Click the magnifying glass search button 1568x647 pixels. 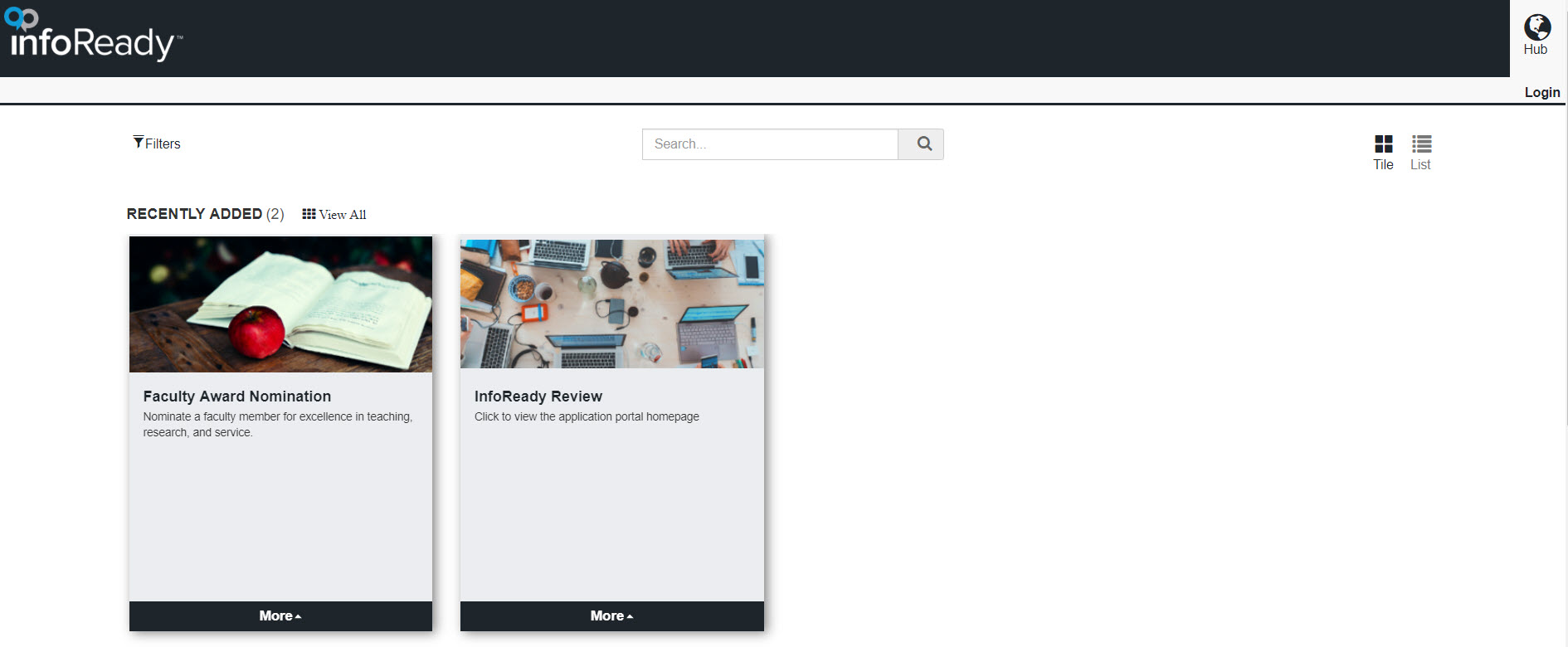click(921, 144)
